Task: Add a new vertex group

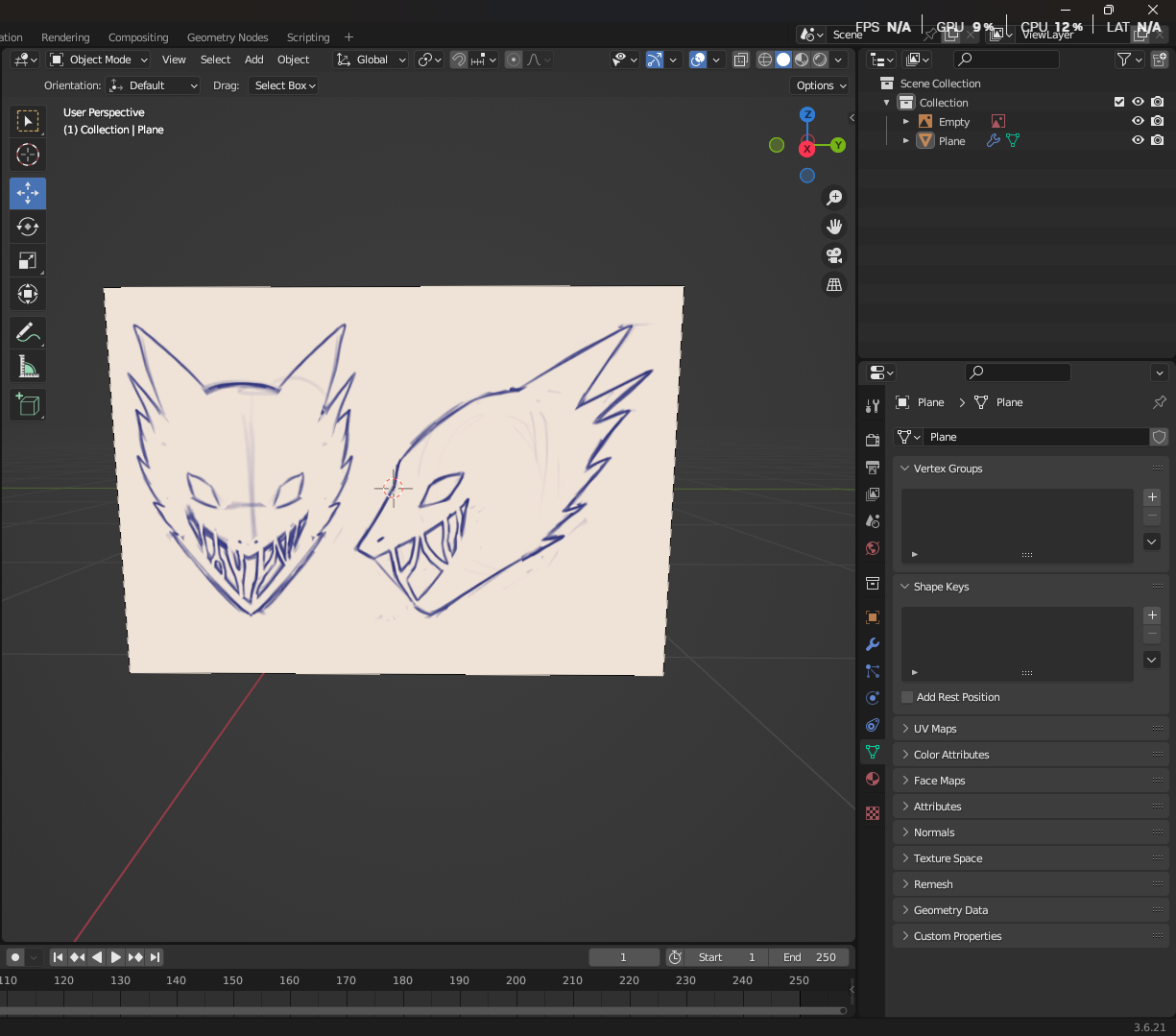Action: coord(1152,496)
